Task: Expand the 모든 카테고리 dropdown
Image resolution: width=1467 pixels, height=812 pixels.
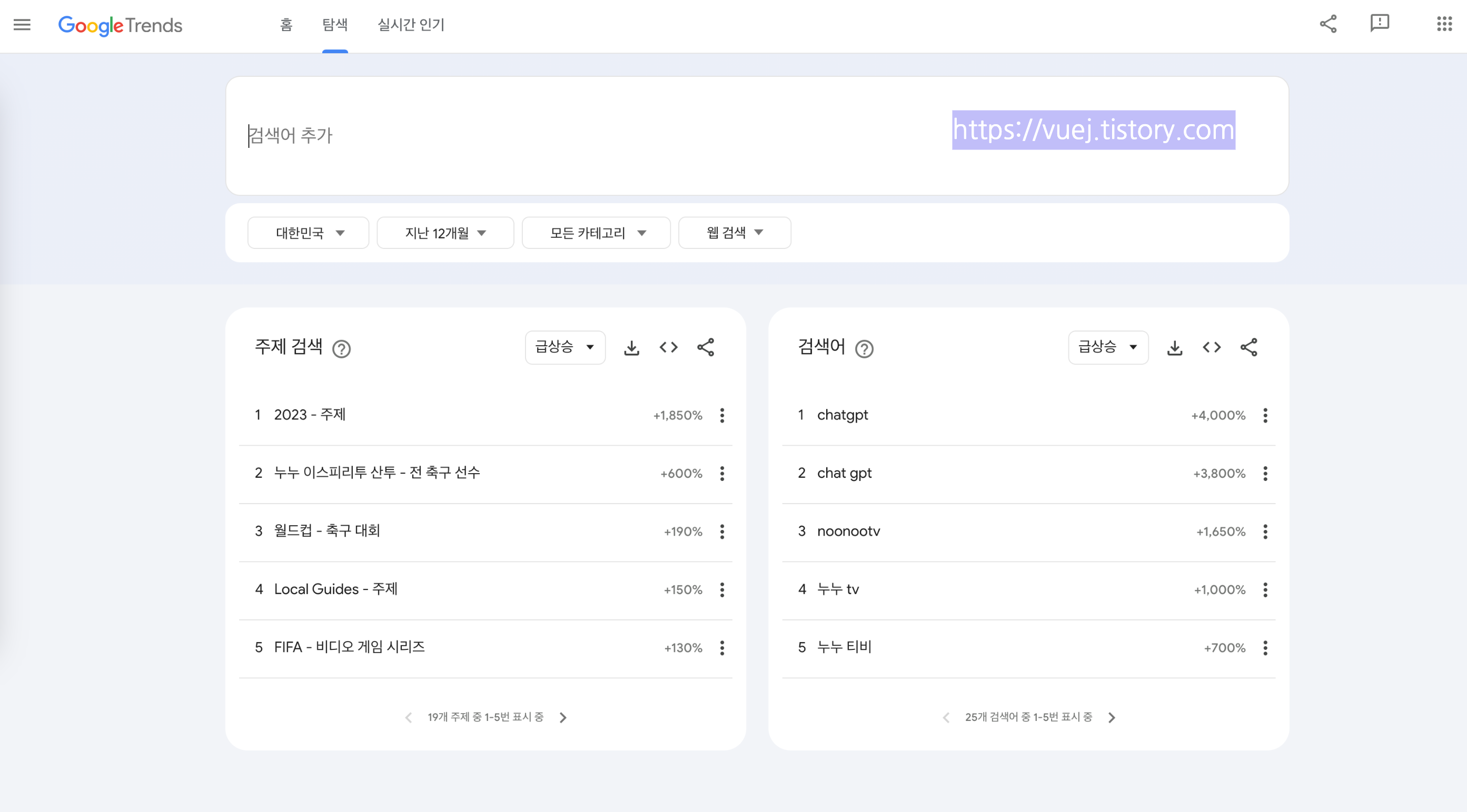Action: [x=596, y=233]
